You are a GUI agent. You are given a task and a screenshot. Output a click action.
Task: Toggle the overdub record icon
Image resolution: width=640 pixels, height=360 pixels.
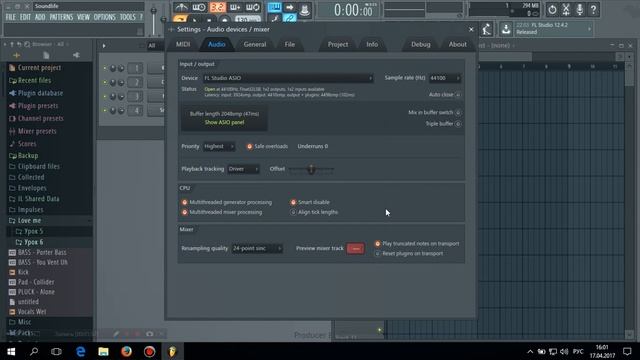(235, 7)
